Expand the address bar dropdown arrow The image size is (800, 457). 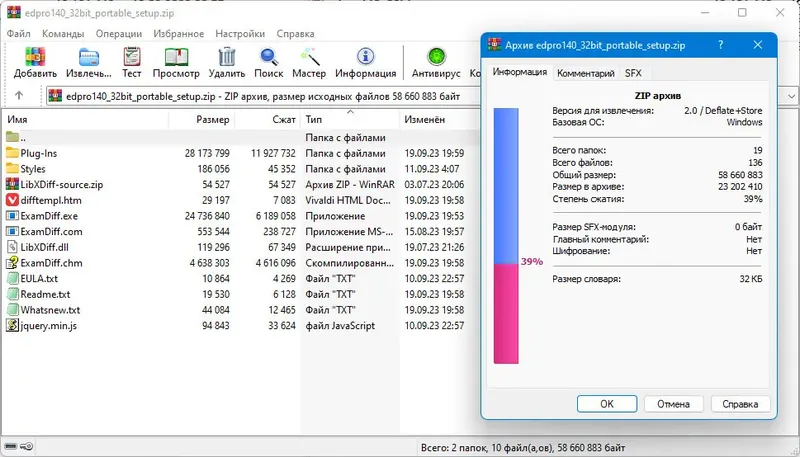791,96
